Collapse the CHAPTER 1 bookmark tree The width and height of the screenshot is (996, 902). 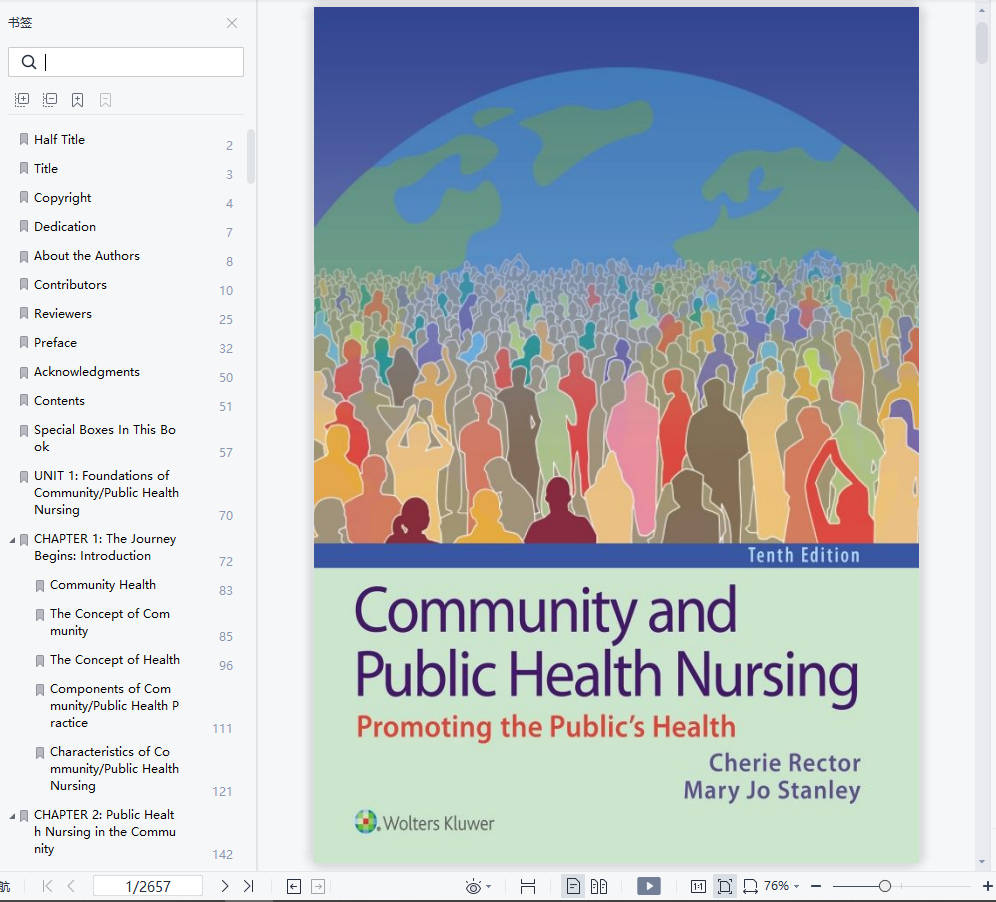[x=12, y=540]
